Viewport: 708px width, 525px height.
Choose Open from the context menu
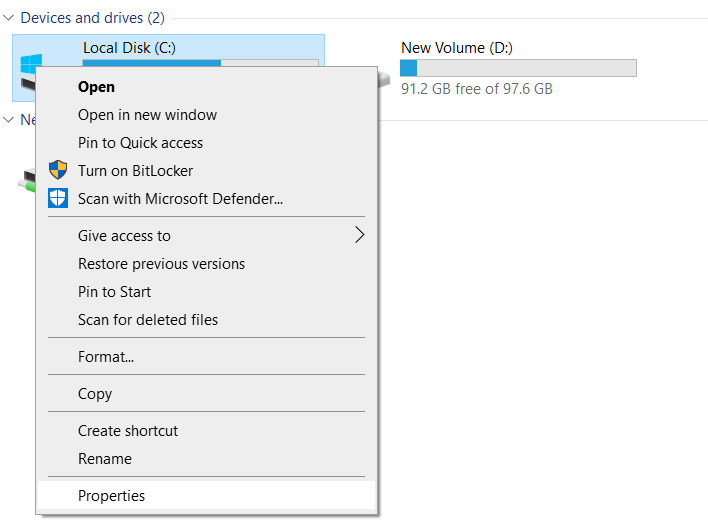tap(206, 87)
